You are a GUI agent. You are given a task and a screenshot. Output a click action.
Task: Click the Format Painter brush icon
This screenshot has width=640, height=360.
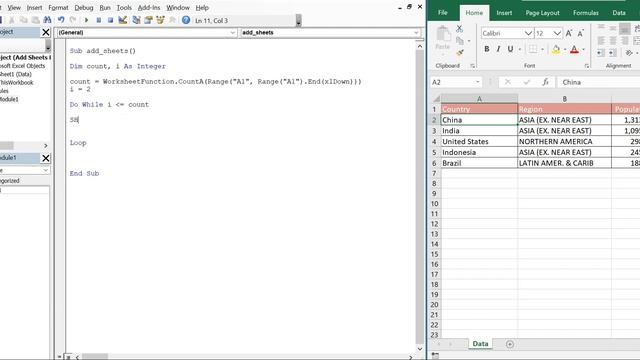[x=460, y=53]
